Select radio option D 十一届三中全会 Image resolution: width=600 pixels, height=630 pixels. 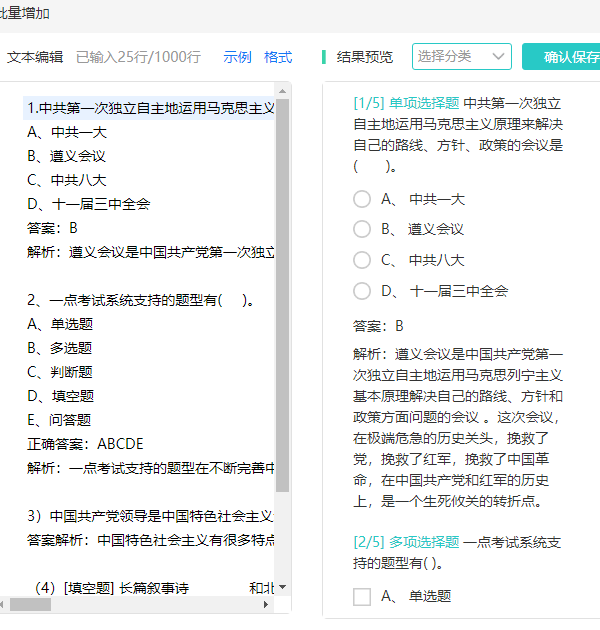362,290
